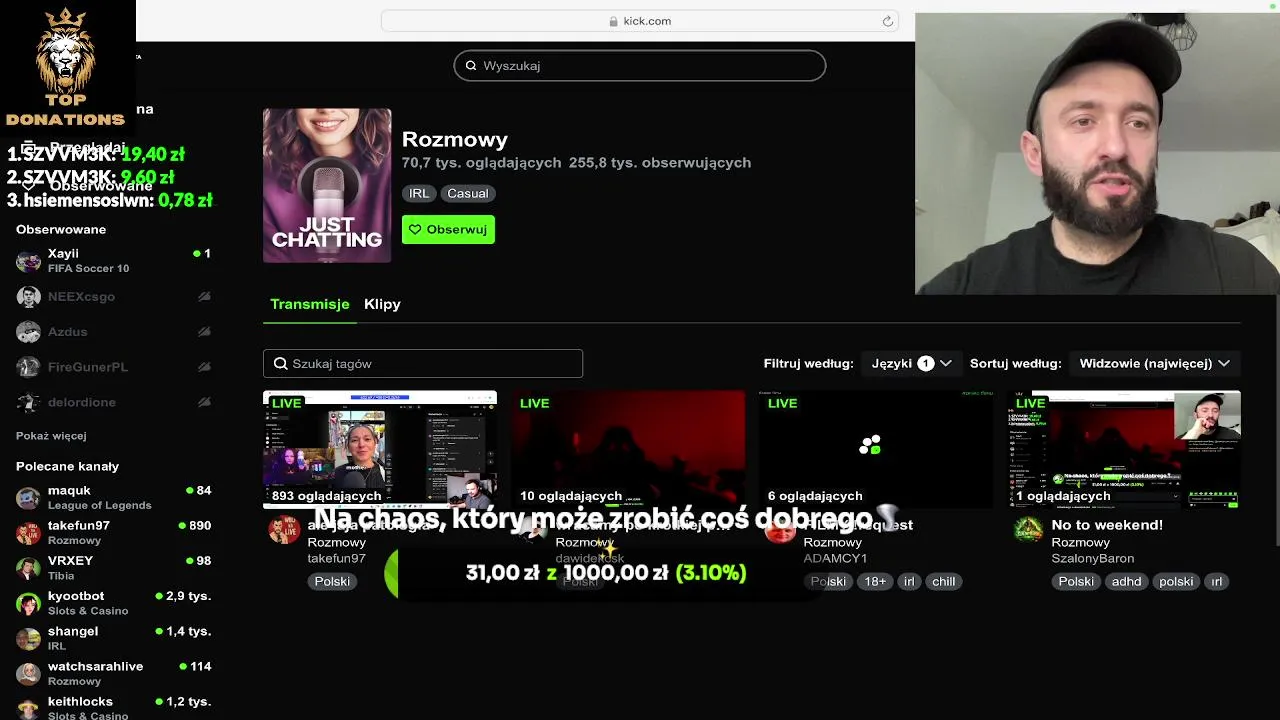Click the offline status icon beside Azdus
Image resolution: width=1280 pixels, height=720 pixels.
204,332
